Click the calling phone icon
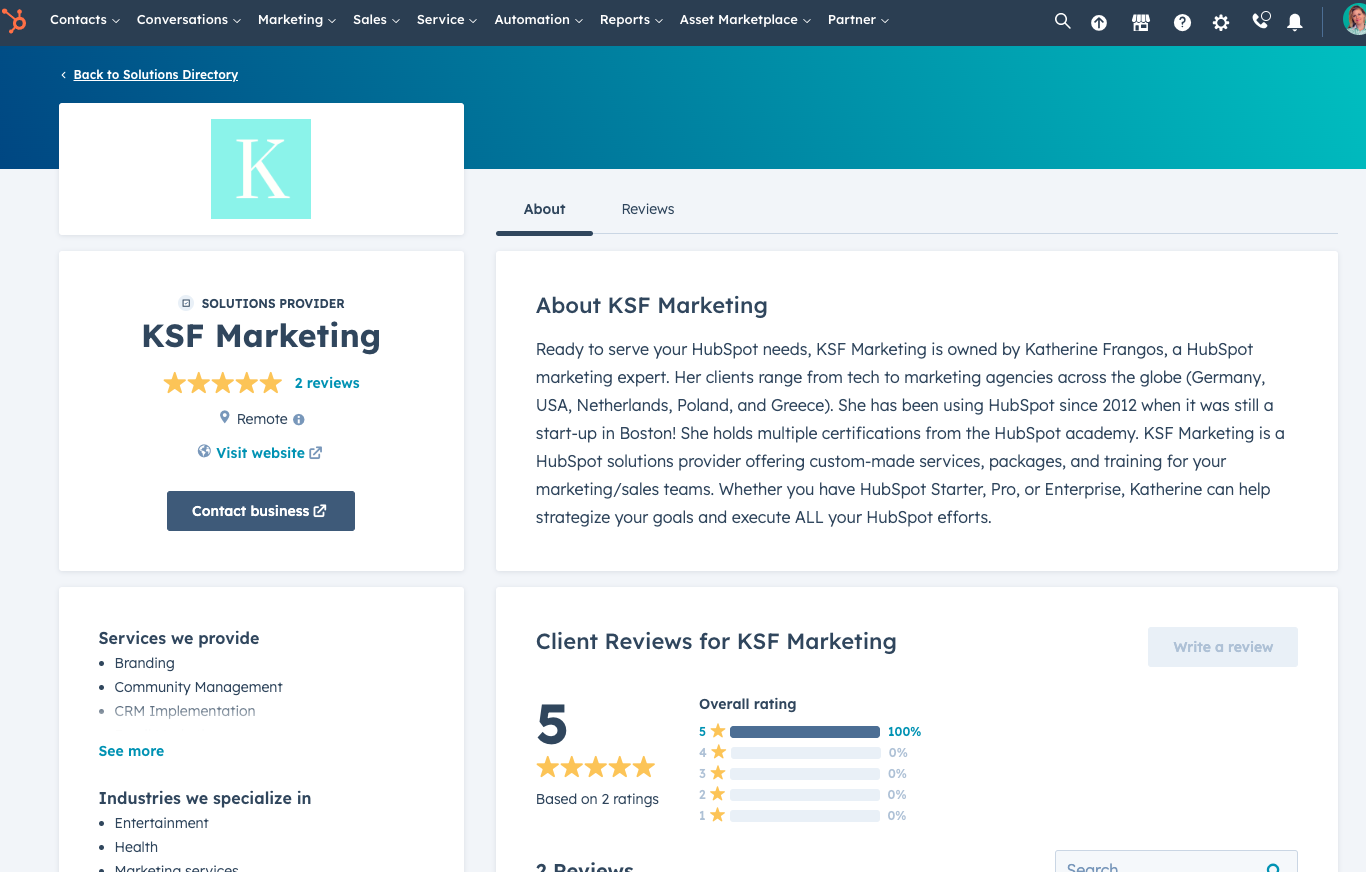Image resolution: width=1366 pixels, height=872 pixels. (1261, 20)
